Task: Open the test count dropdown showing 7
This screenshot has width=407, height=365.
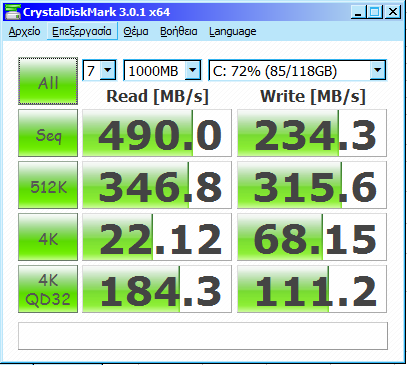Action: pos(99,70)
